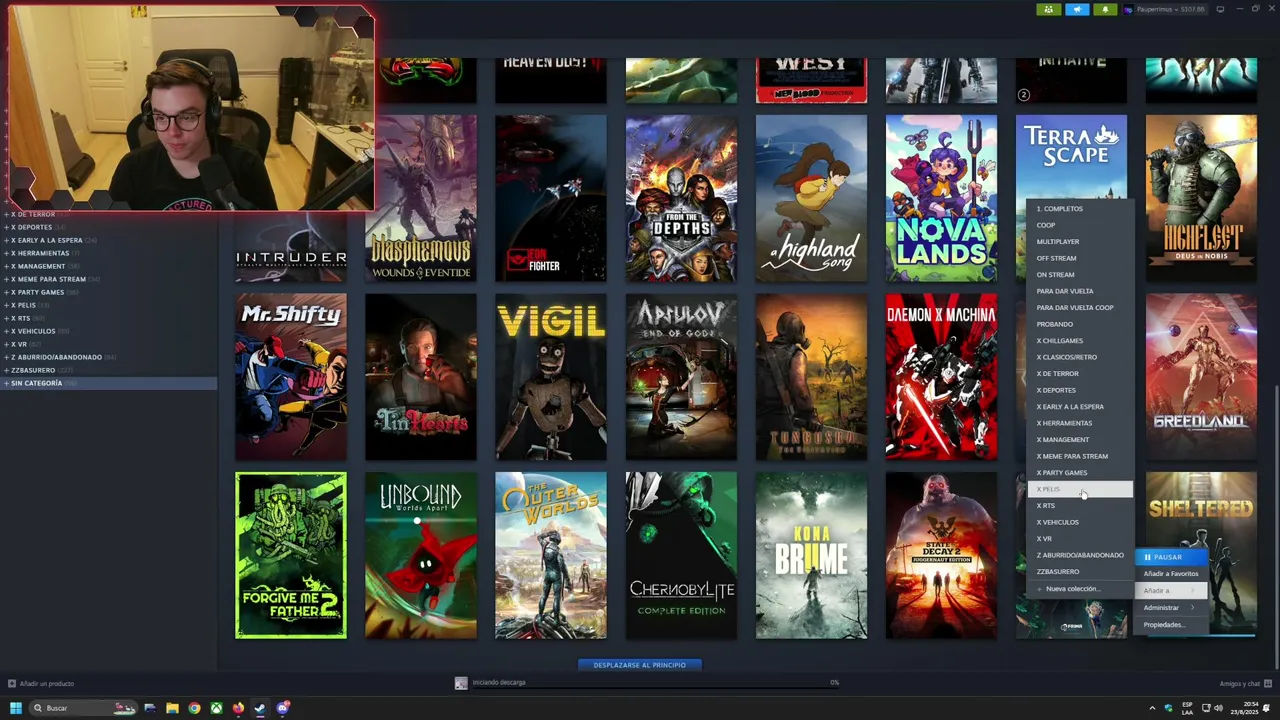Viewport: 1280px width, 720px height.
Task: Open the Kona Brume game cover
Action: [x=811, y=556]
